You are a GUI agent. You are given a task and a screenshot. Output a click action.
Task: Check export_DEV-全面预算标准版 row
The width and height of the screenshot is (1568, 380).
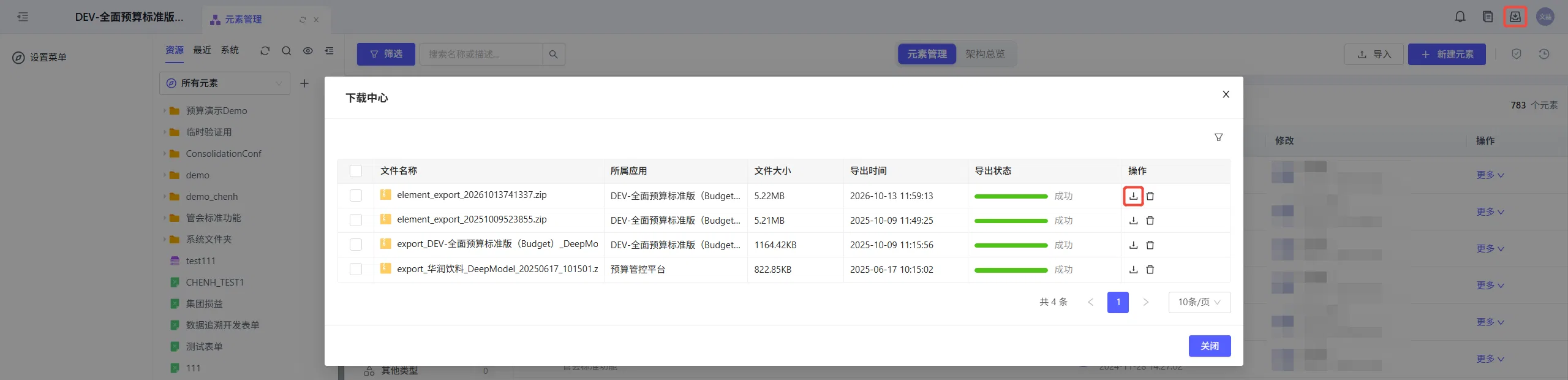356,245
